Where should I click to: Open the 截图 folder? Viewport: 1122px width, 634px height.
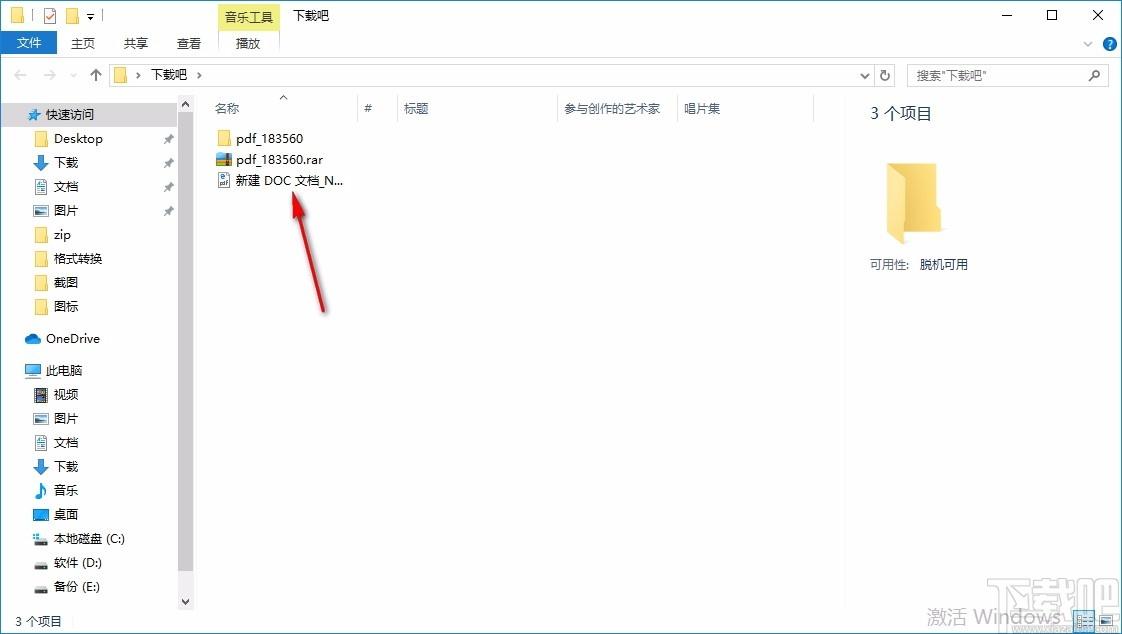[x=66, y=283]
